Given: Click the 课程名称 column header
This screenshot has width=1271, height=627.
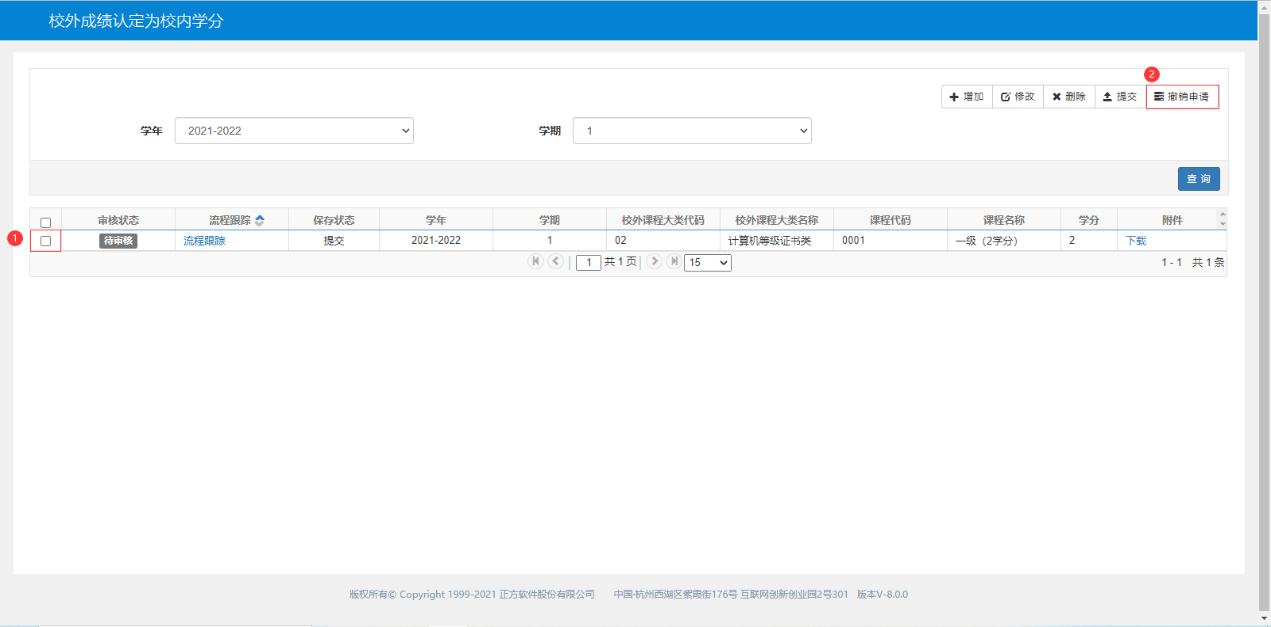Looking at the screenshot, I should click(x=1003, y=221).
